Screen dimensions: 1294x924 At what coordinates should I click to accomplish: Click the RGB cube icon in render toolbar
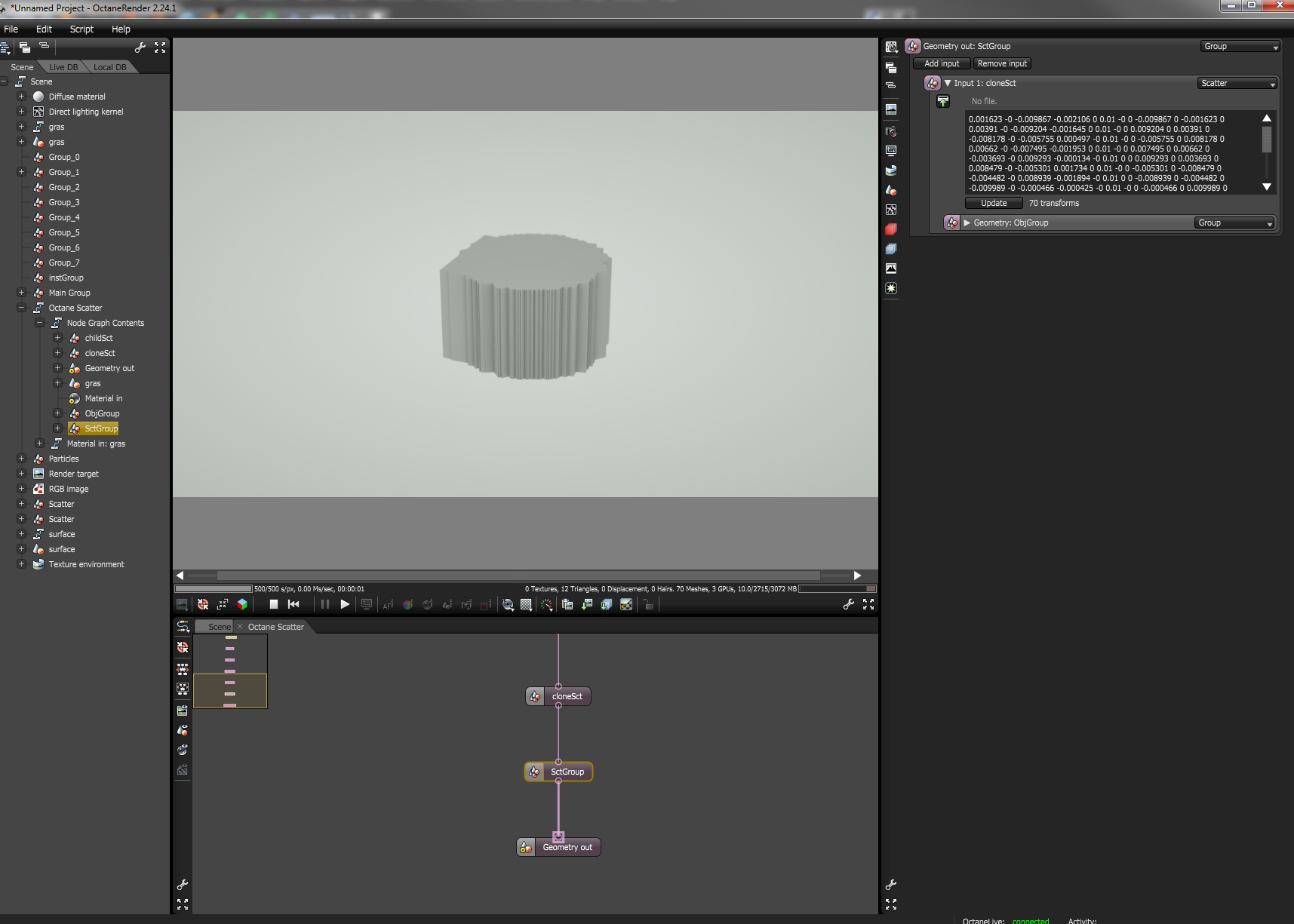tap(242, 604)
